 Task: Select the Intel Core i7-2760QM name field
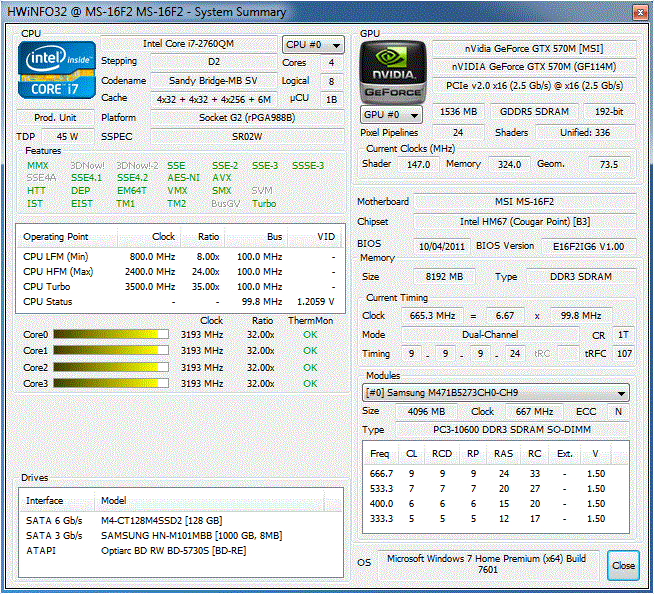point(189,44)
